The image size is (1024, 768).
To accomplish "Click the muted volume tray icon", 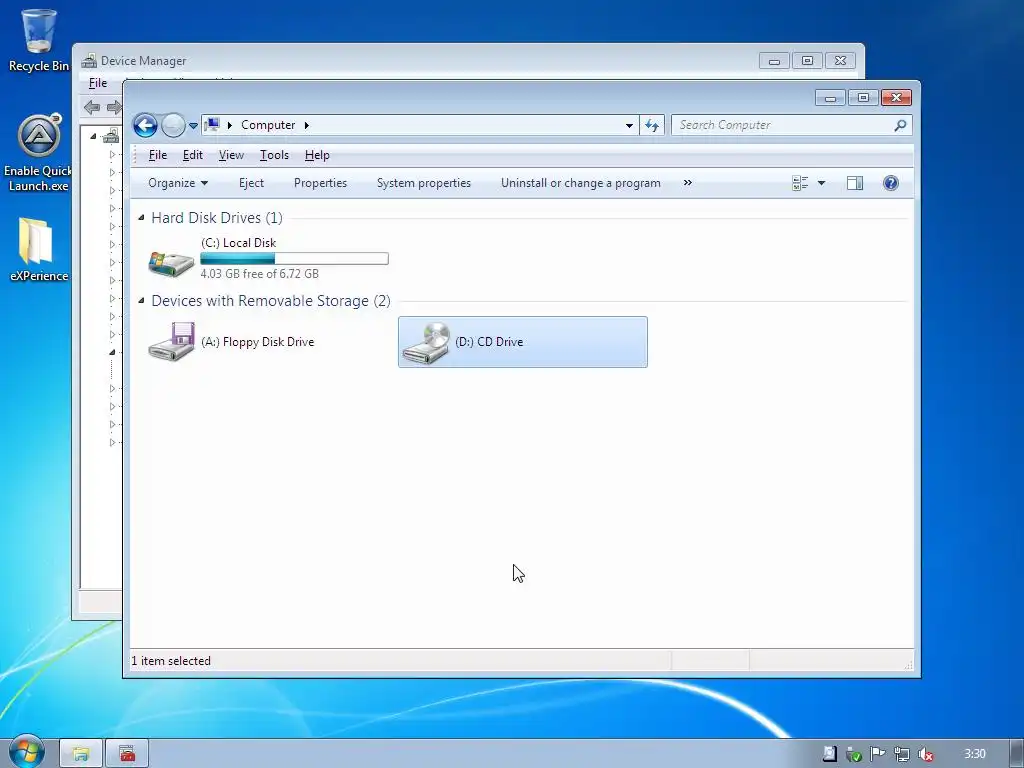I will pyautogui.click(x=925, y=754).
